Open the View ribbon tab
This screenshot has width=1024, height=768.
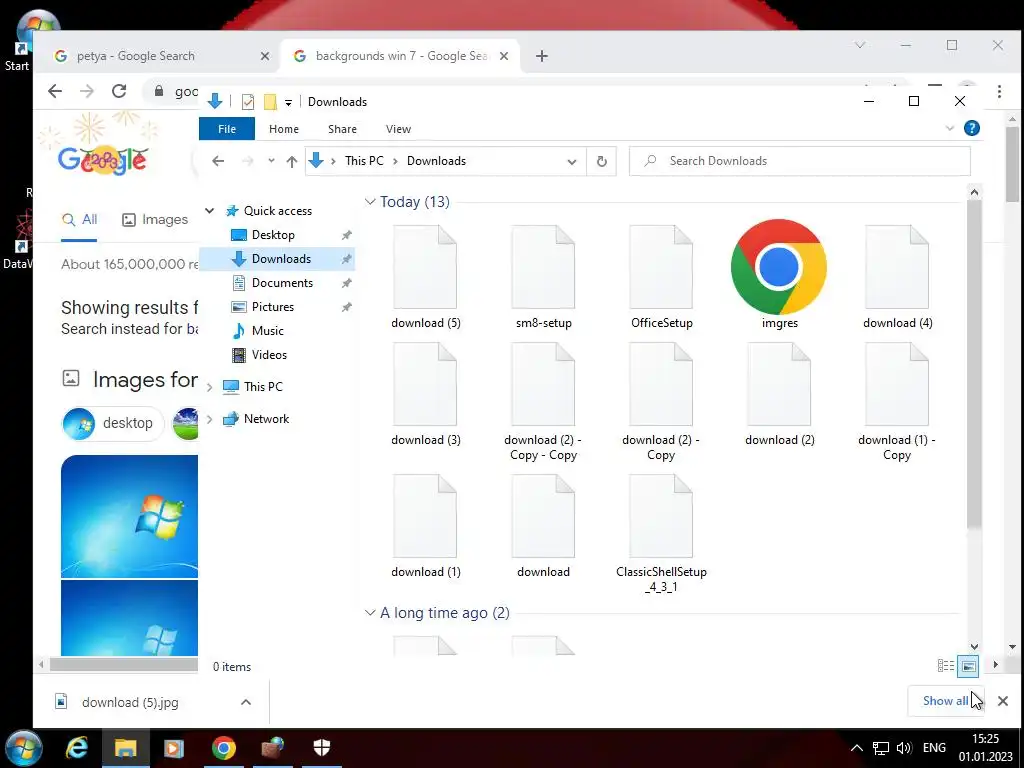pos(398,129)
